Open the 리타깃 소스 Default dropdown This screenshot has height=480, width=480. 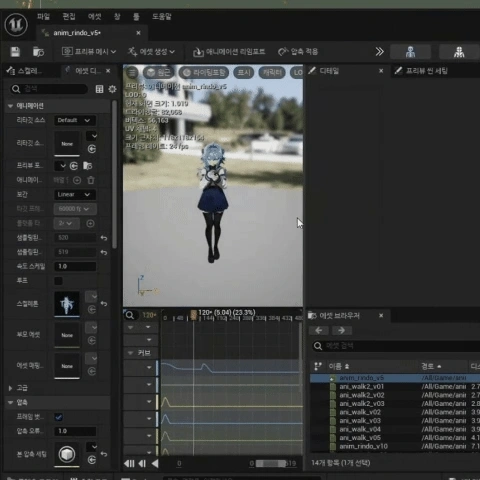(x=75, y=120)
